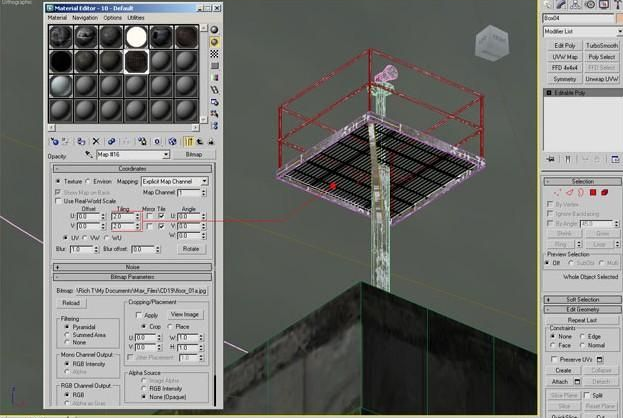Enable Apply checkbox in Cropping/Placement
Image resolution: width=623 pixels, height=418 pixels.
coord(139,315)
